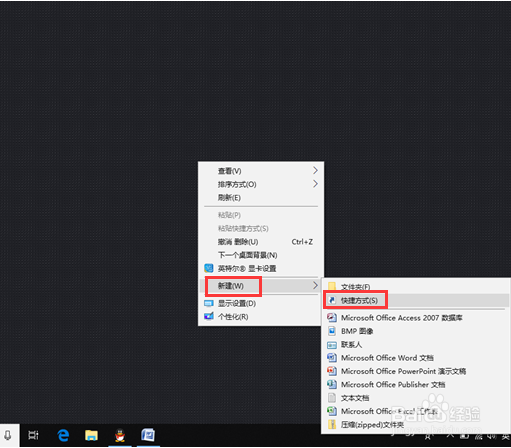Open Microsoft Edge from the taskbar

pyautogui.click(x=63, y=435)
